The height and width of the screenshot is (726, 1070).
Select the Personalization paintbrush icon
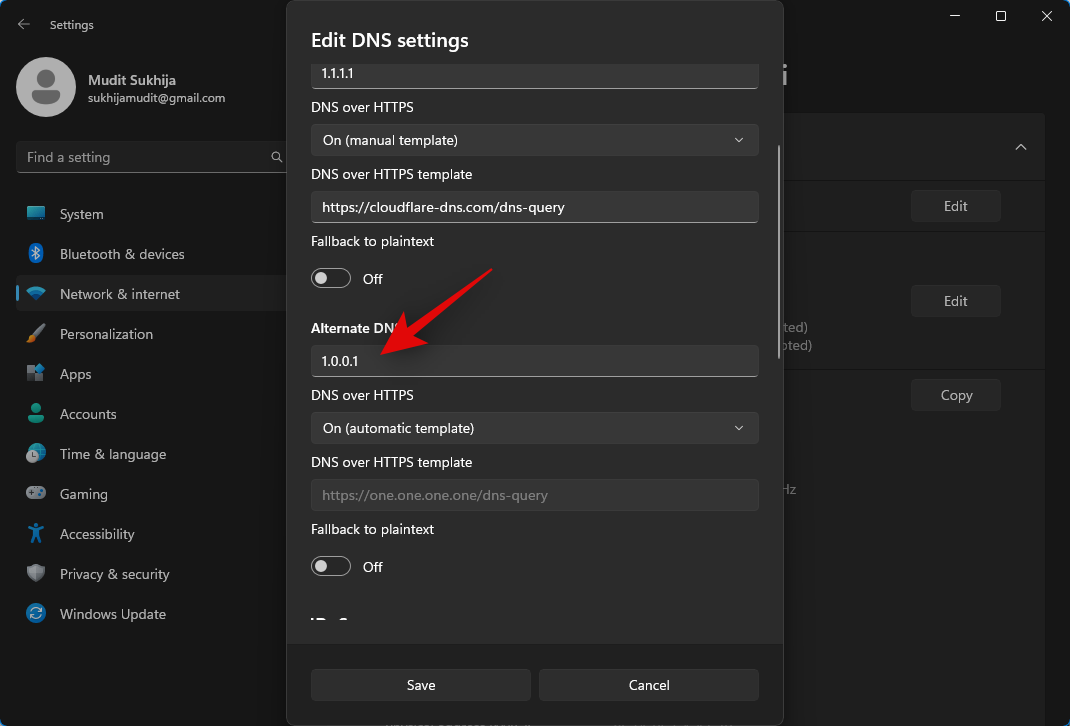coord(36,334)
